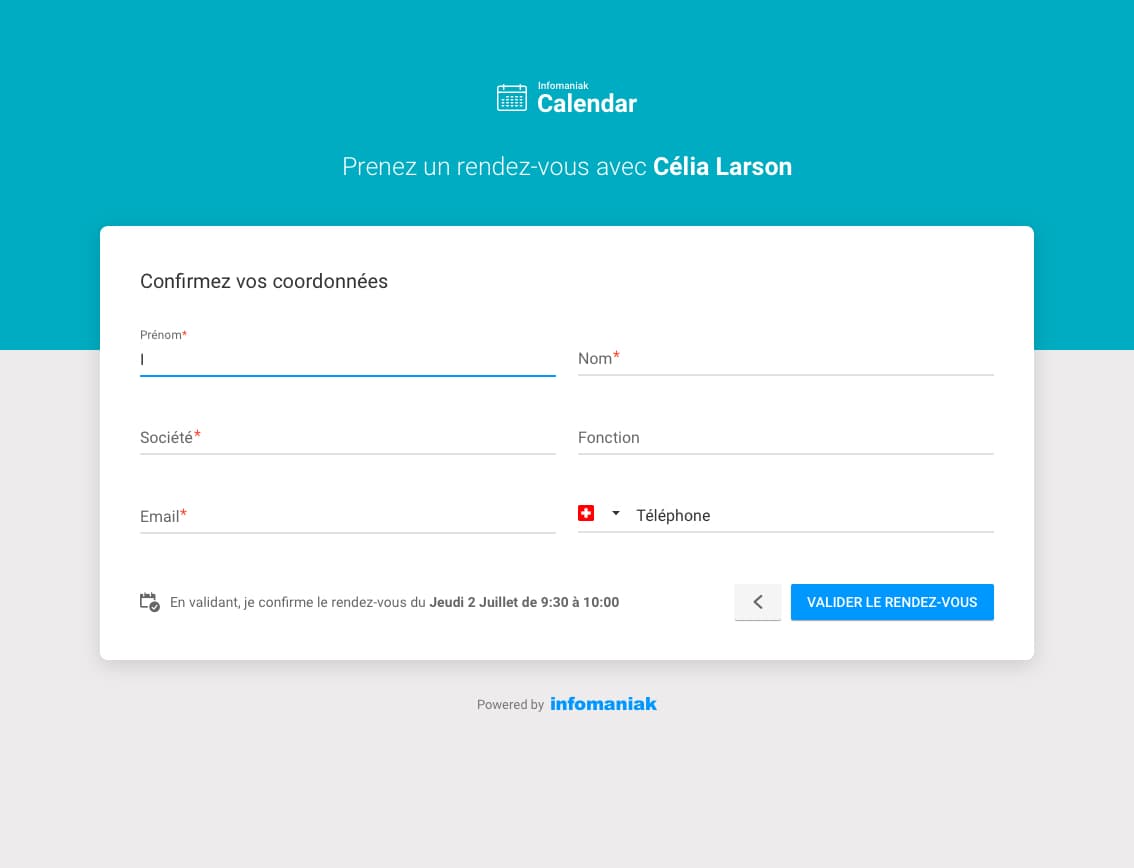Click the "Confirmez vos coordonnées" heading
1134x868 pixels.
(x=264, y=281)
